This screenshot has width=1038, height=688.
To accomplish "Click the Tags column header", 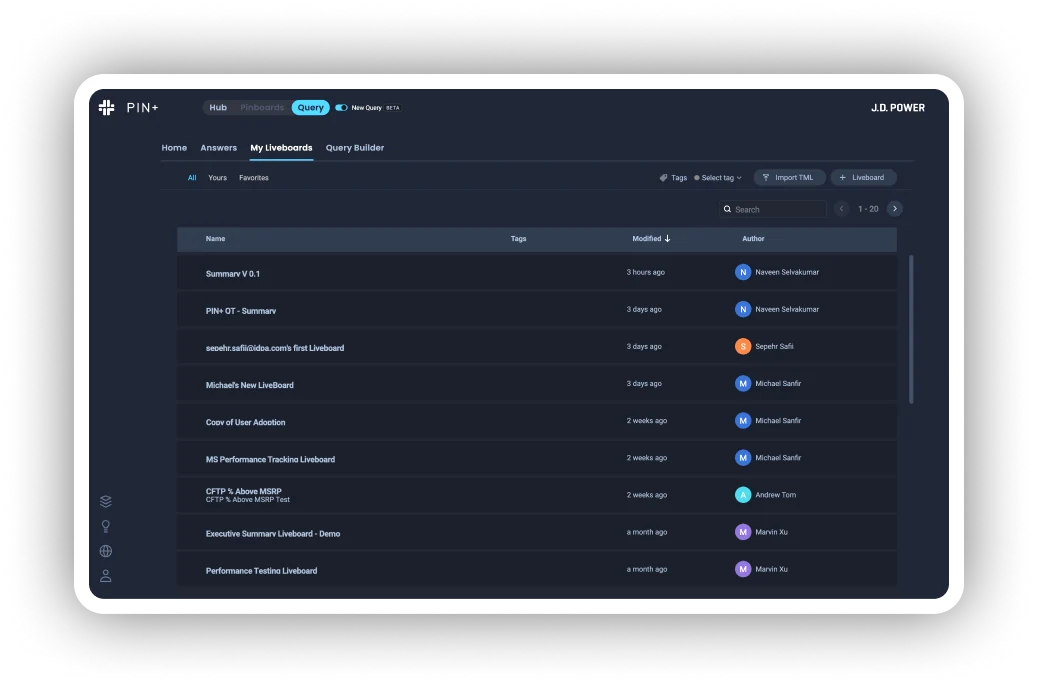I will [518, 238].
